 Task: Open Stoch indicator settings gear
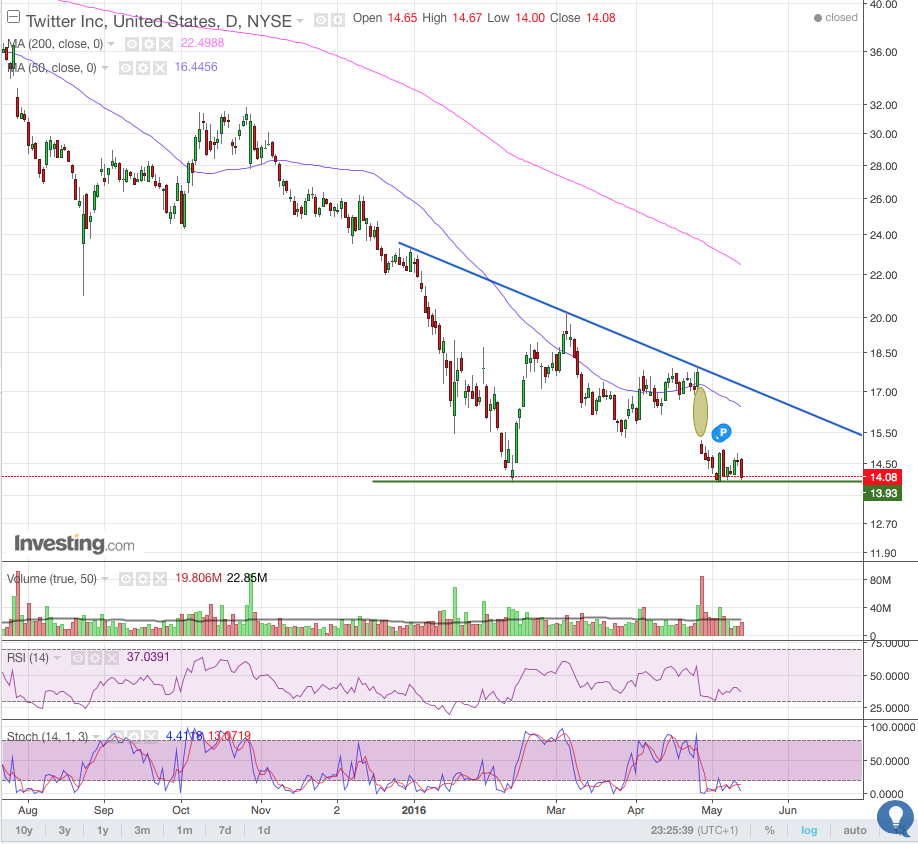(133, 736)
